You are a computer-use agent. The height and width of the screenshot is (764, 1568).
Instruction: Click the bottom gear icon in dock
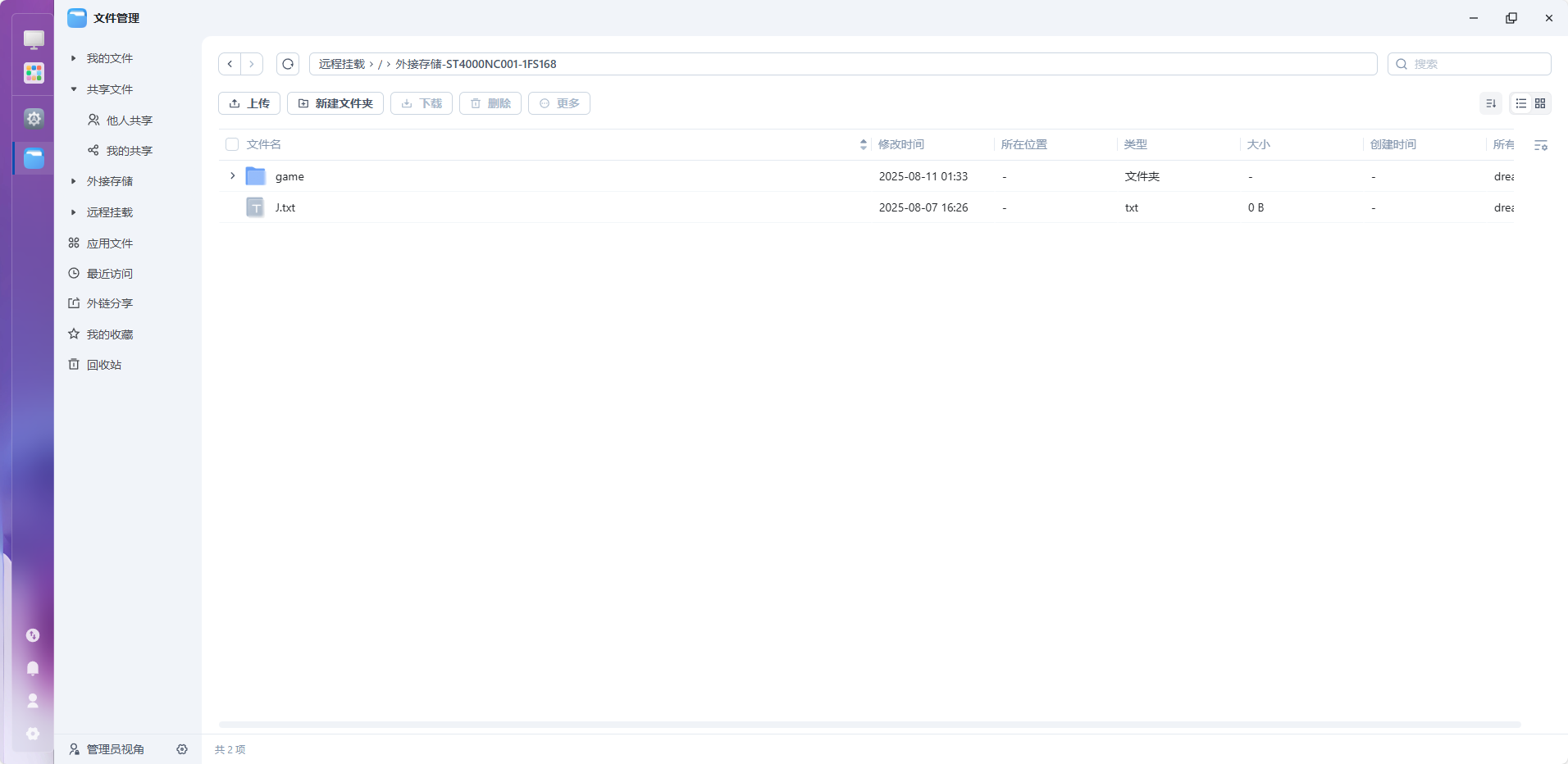(33, 734)
